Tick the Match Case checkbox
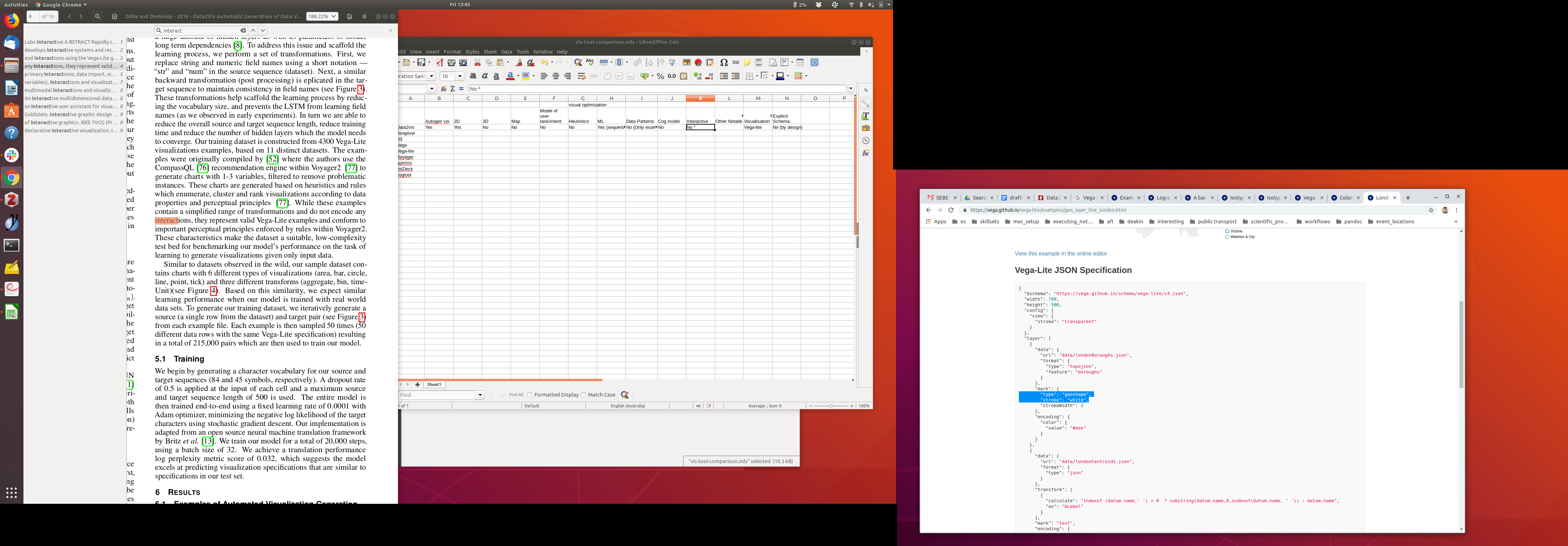Screen dimensions: 1568x546 (583, 395)
